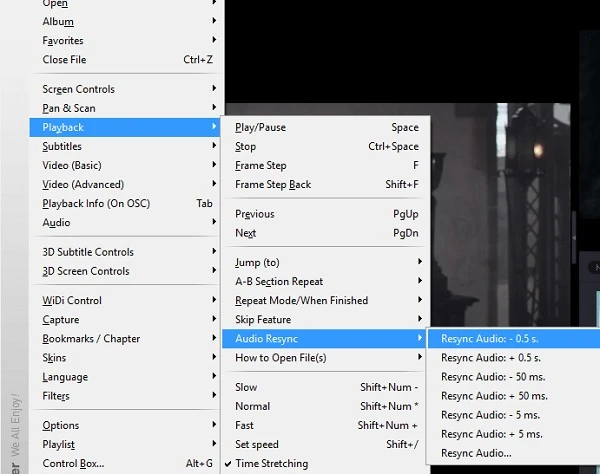Open 3D Screen Controls submenu
The image size is (600, 474).
tap(124, 271)
